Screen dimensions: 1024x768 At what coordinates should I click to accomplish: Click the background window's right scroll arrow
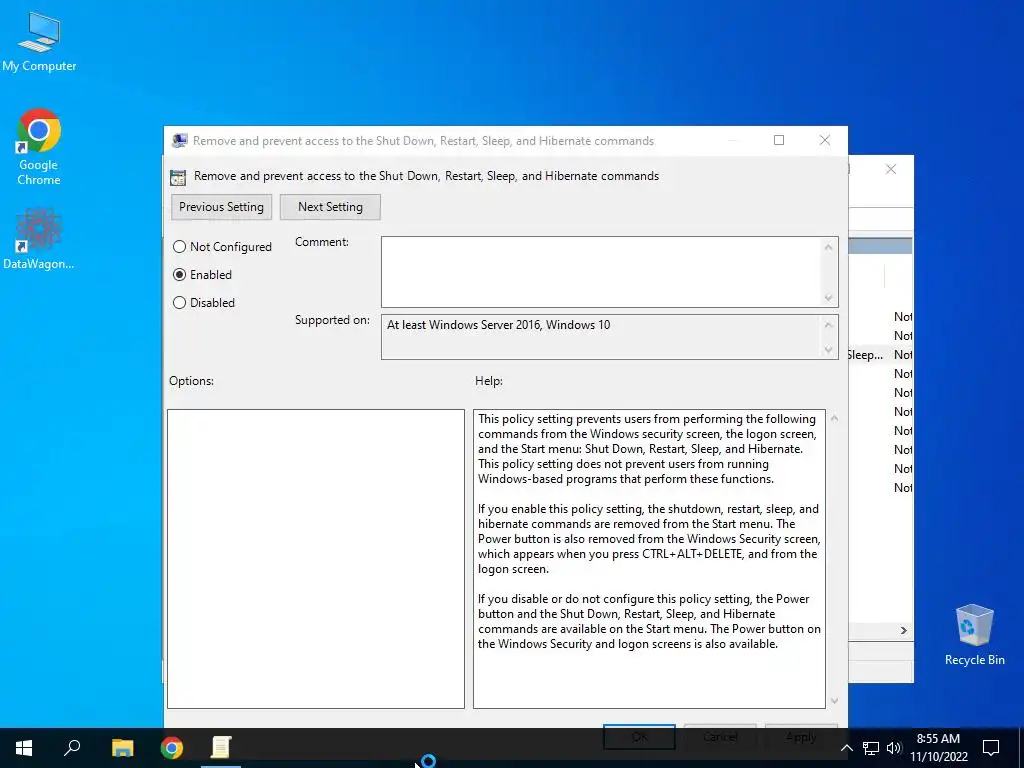pos(904,630)
